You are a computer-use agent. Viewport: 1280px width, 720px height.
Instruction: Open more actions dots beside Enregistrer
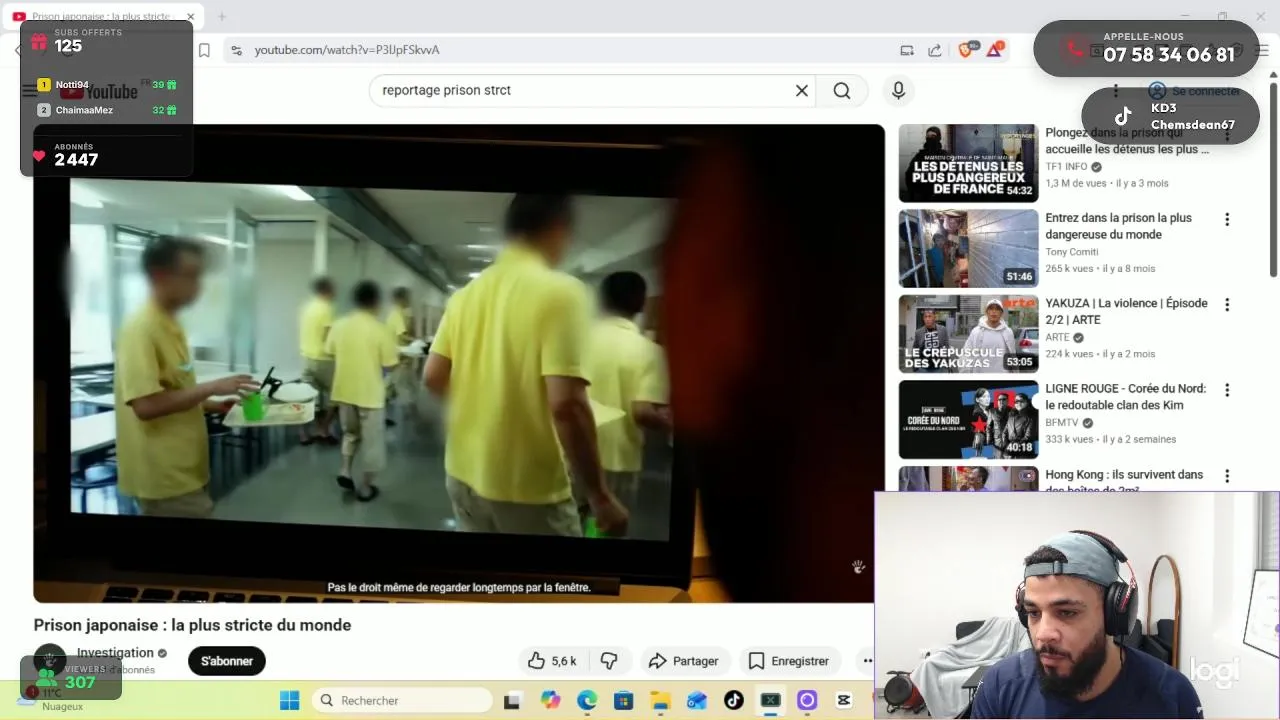click(867, 661)
